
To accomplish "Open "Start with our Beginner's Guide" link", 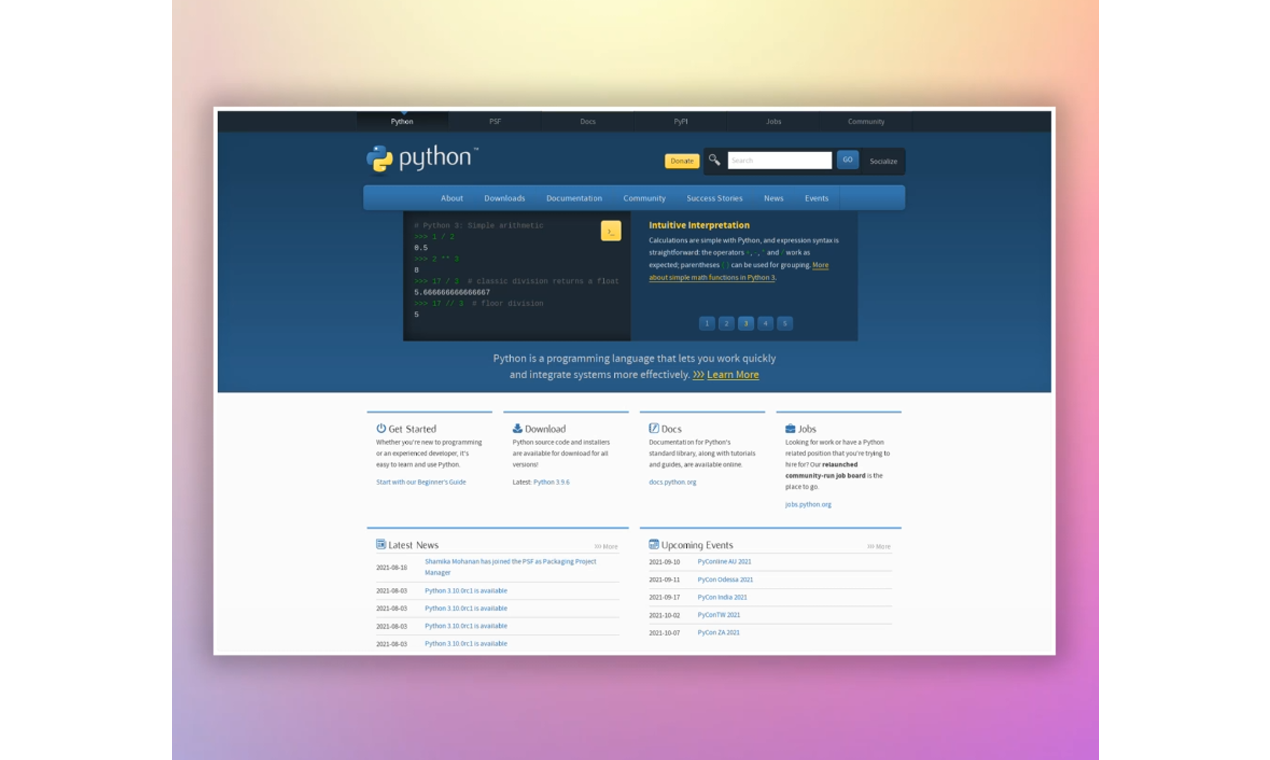I will pos(421,482).
